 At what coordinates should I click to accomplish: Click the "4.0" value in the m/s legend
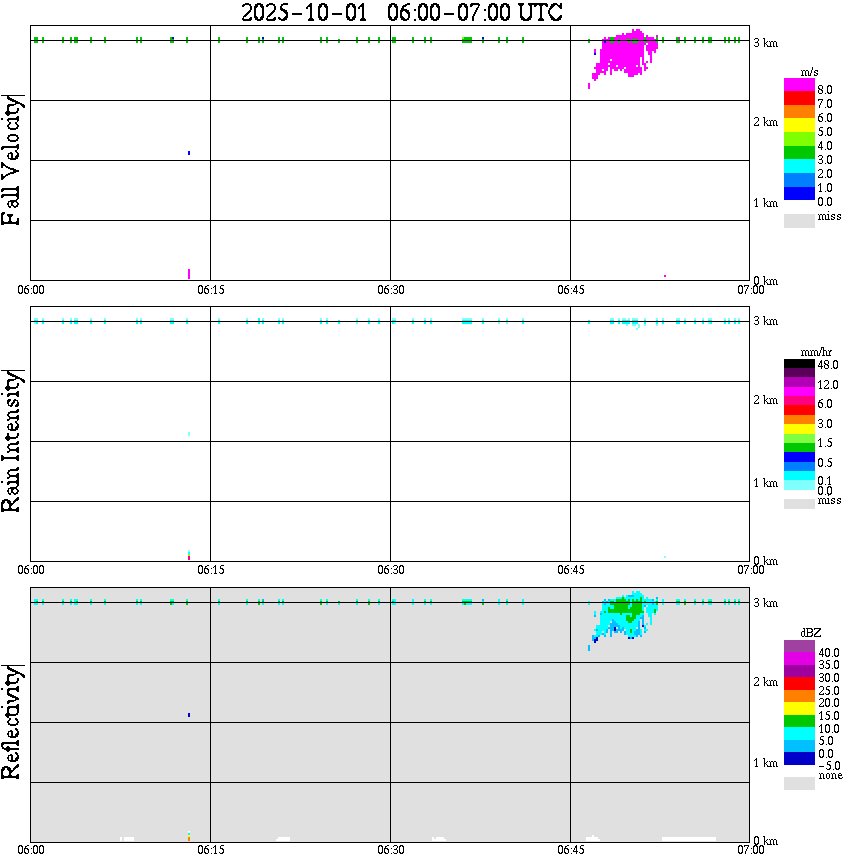tap(825, 146)
